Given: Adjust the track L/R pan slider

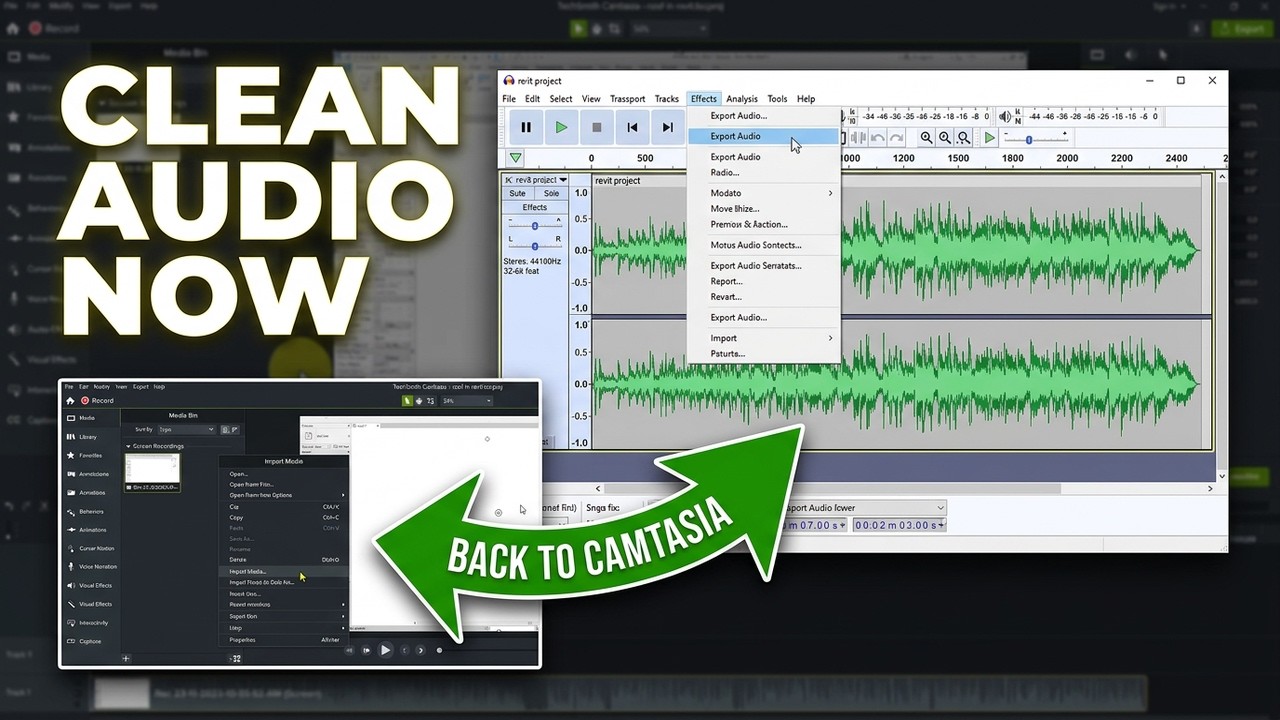Looking at the screenshot, I should click(x=535, y=245).
